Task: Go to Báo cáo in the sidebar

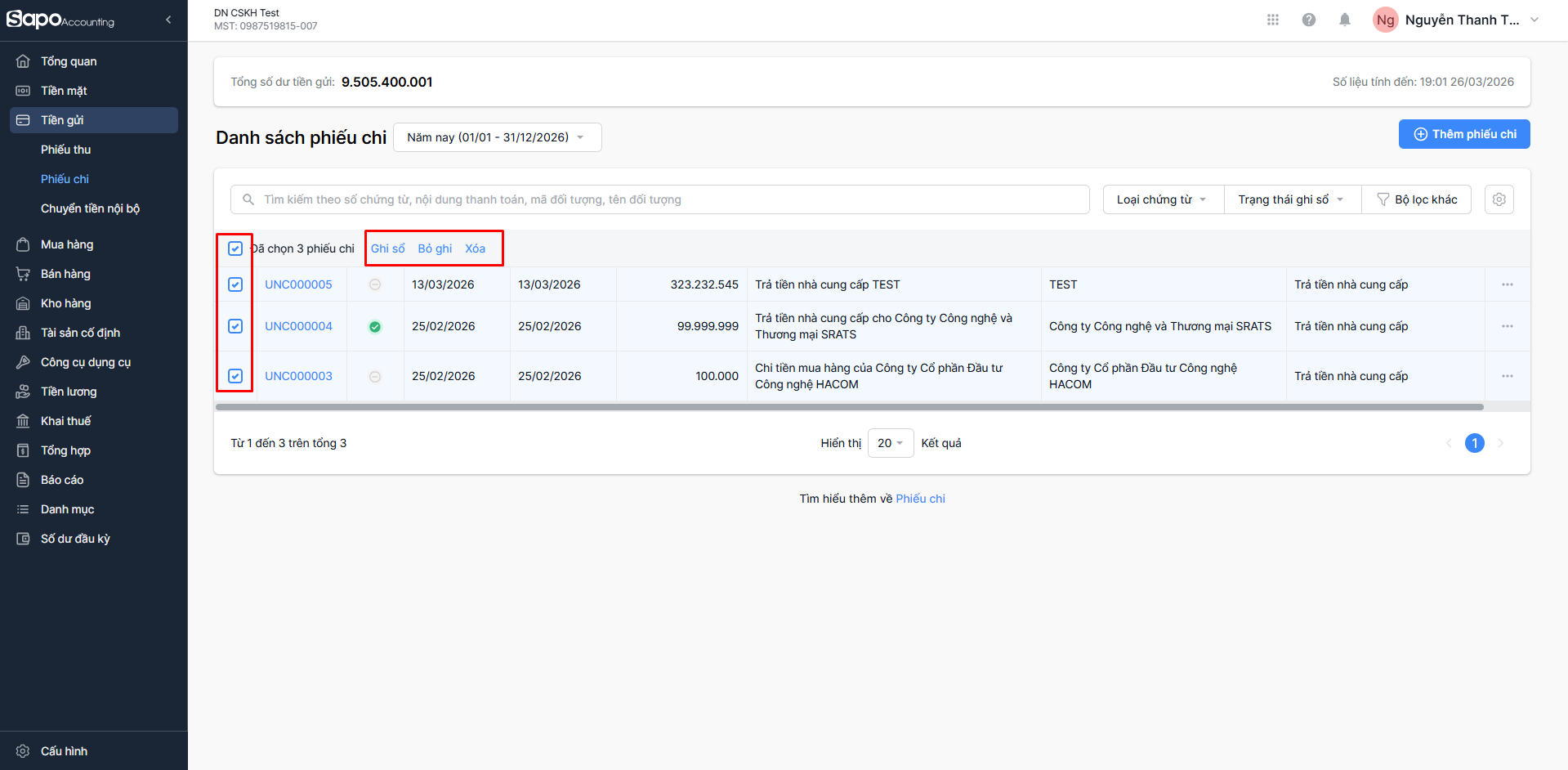Action: [62, 480]
